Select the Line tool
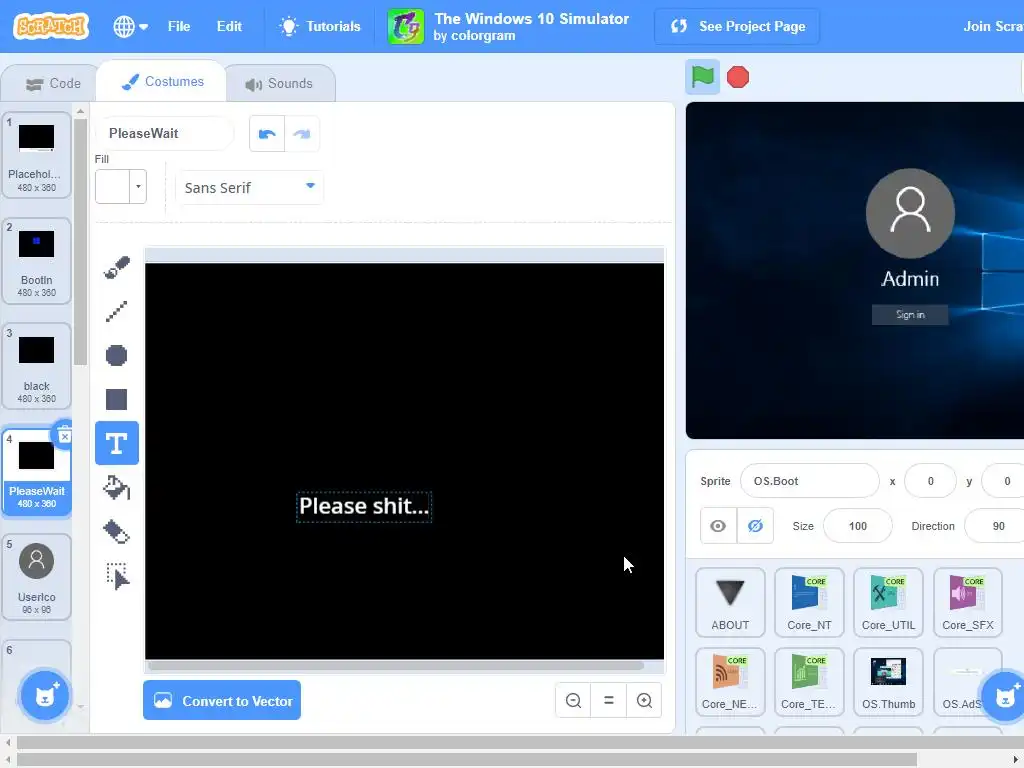Viewport: 1024px width, 768px height. pyautogui.click(x=117, y=312)
